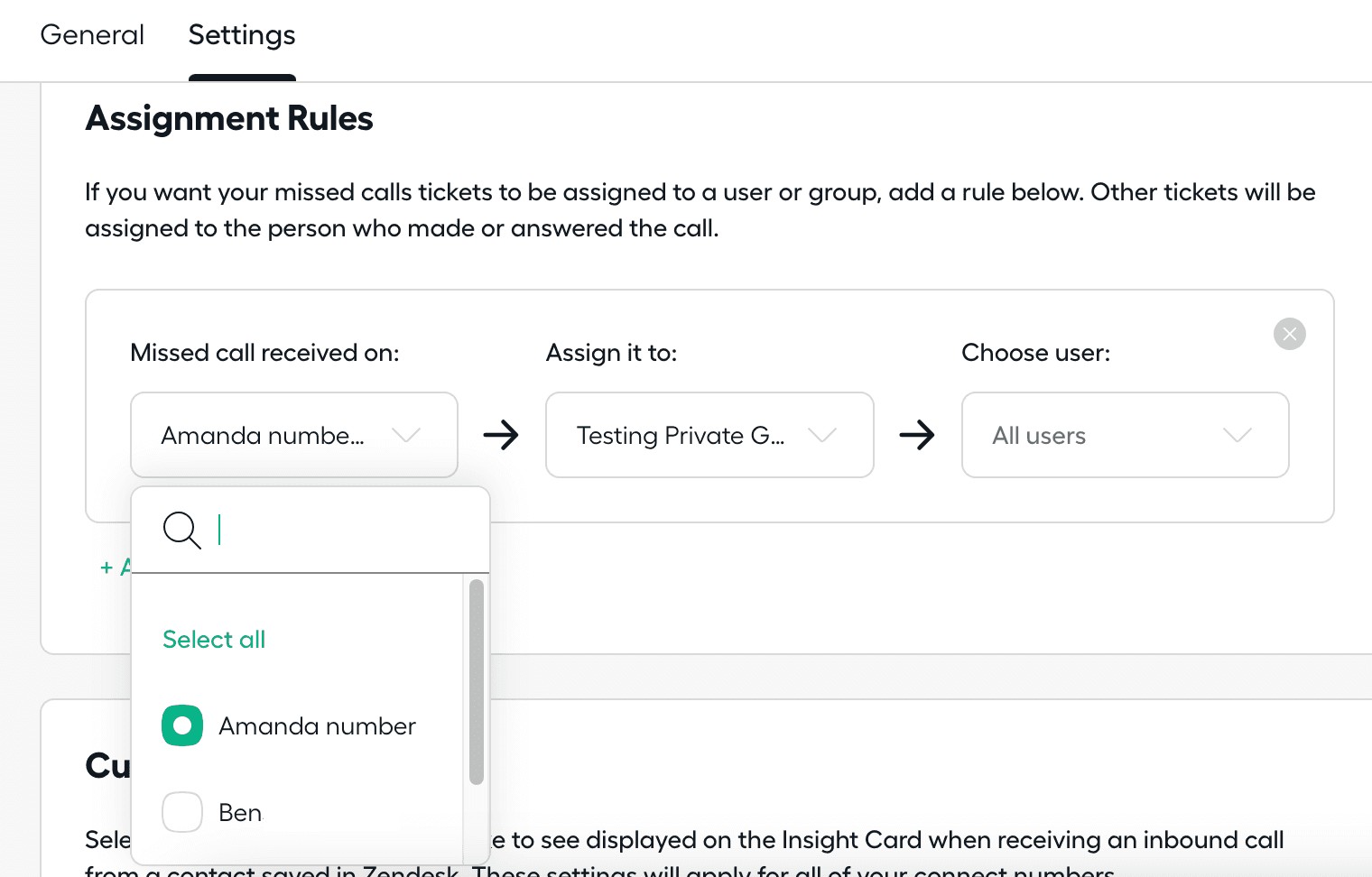Click the search magnifying glass icon
1372x877 pixels.
click(x=181, y=531)
